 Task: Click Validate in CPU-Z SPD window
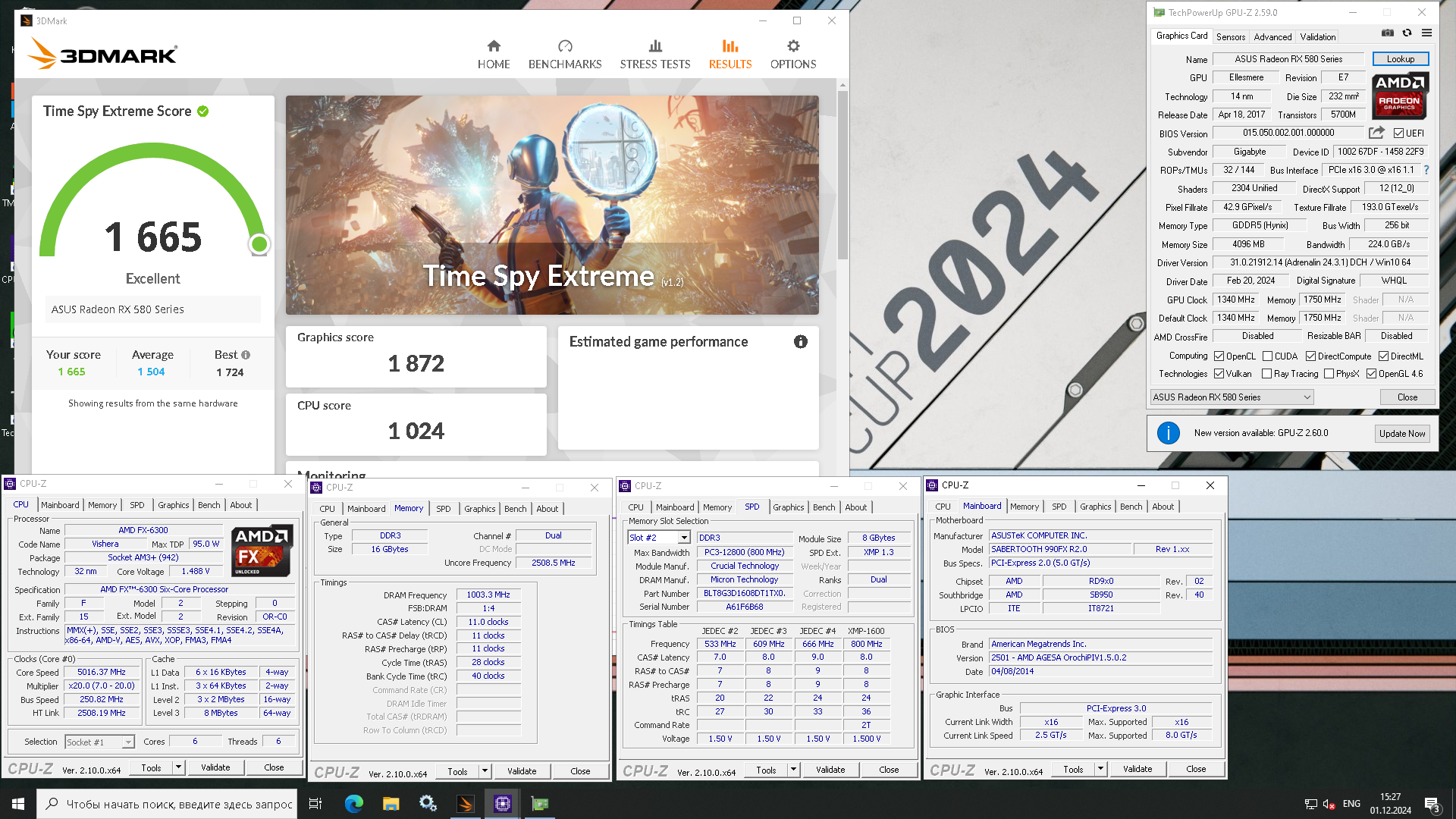click(830, 770)
